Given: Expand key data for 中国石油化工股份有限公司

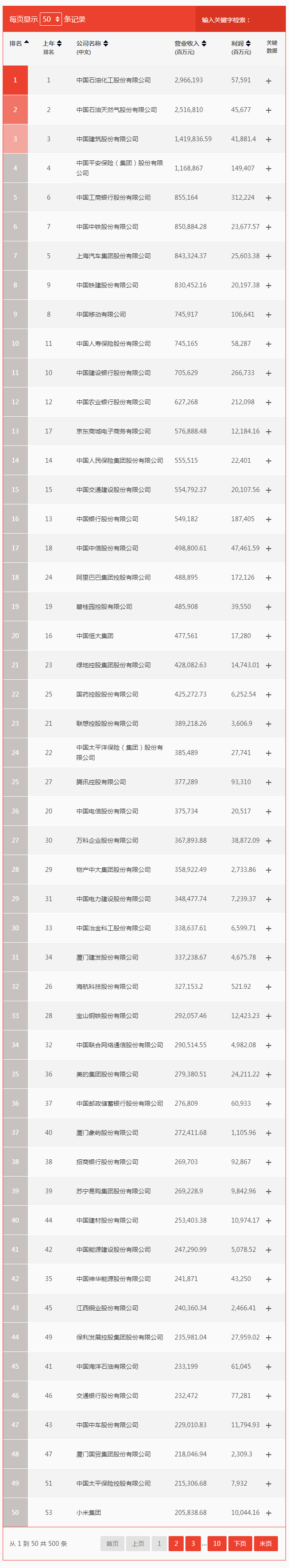Looking at the screenshot, I should pos(268,81).
